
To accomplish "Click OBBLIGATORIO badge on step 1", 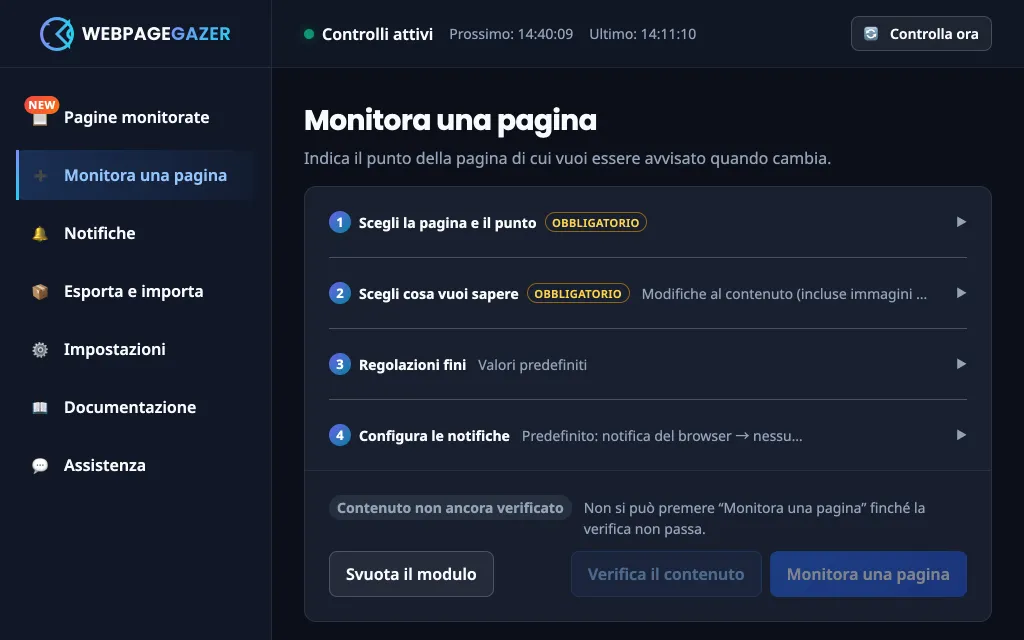I will [596, 223].
